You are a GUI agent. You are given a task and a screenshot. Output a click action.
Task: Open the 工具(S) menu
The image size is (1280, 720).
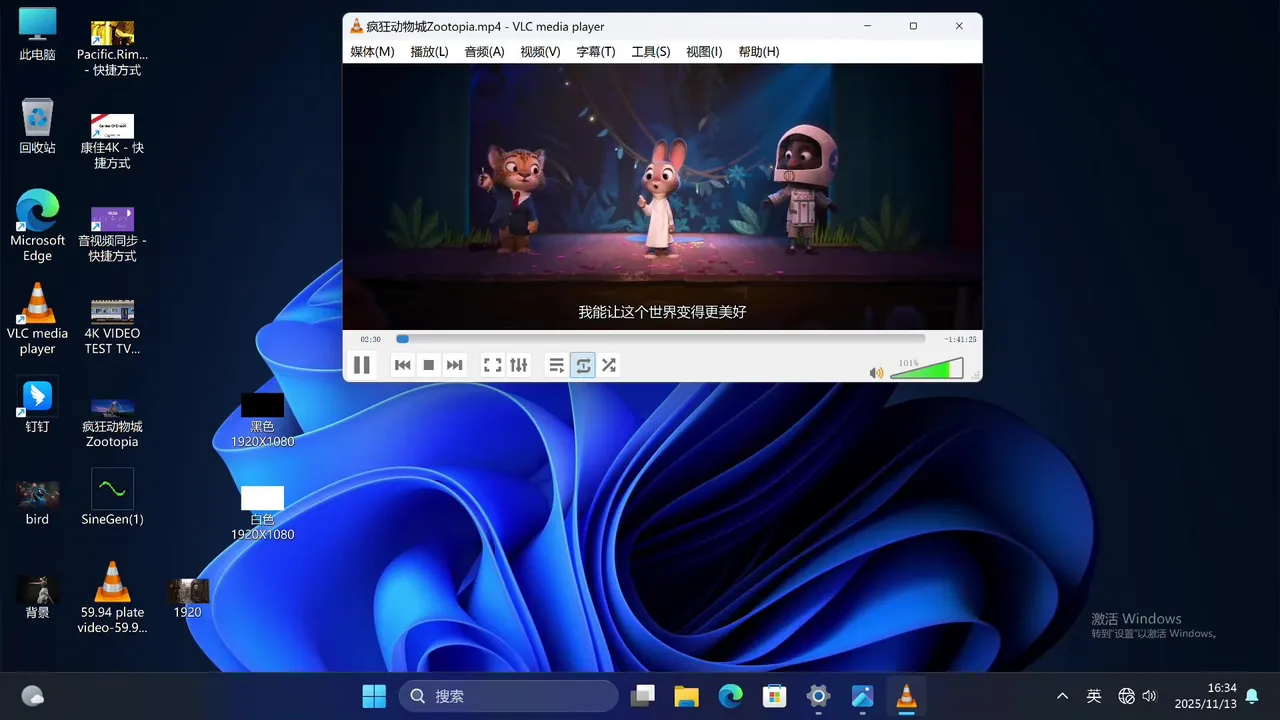point(651,52)
